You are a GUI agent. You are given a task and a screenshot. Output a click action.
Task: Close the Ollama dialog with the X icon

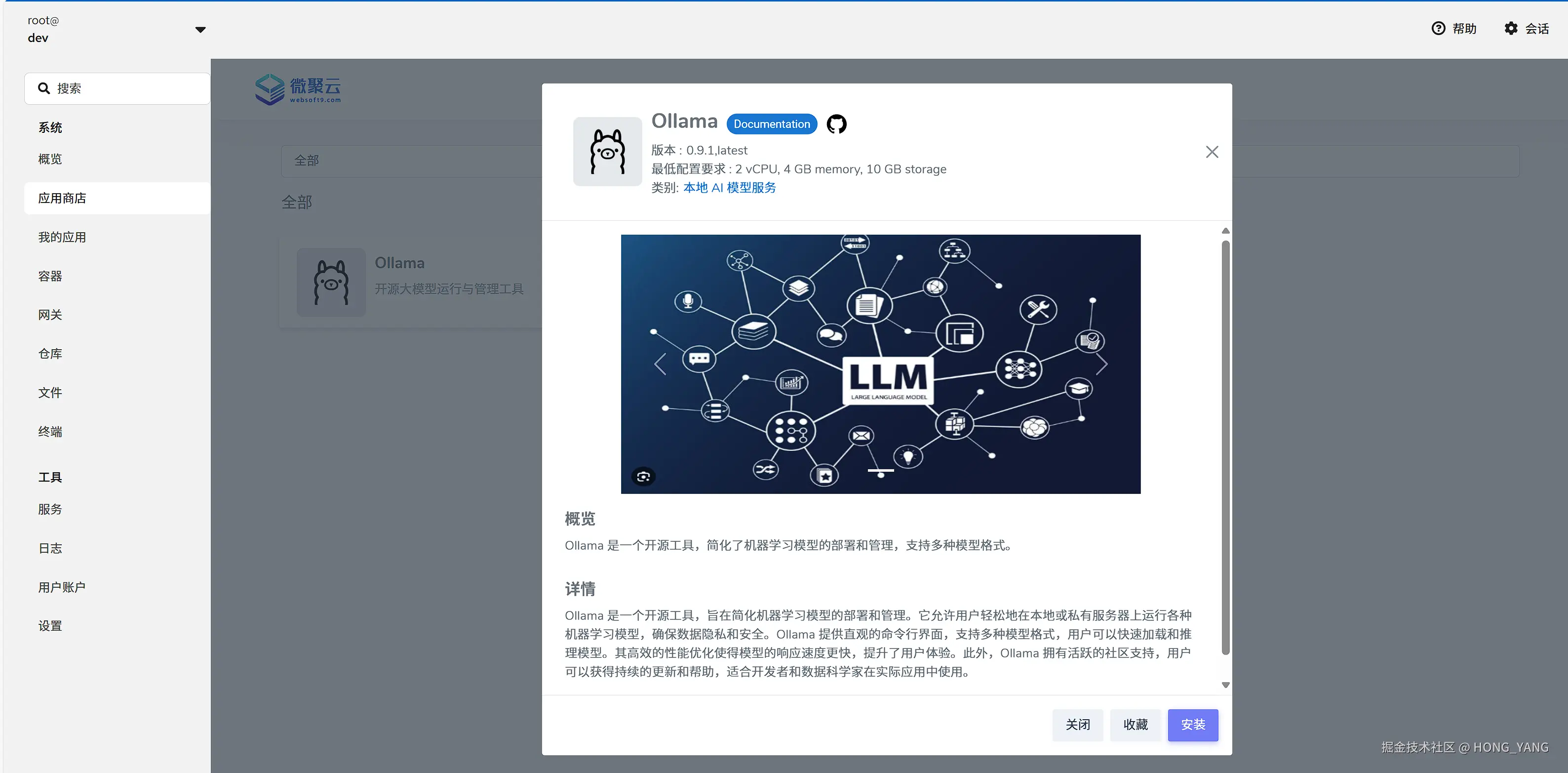pyautogui.click(x=1212, y=152)
